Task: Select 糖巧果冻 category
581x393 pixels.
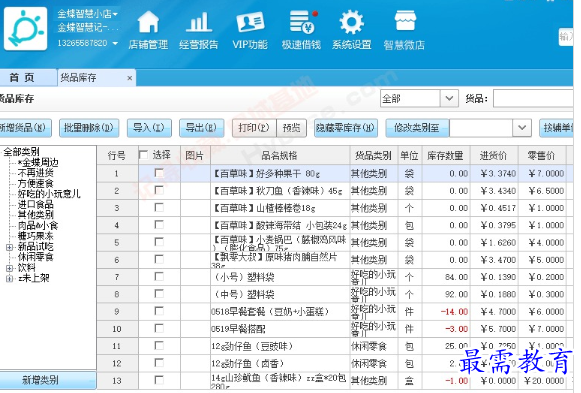Action: point(36,236)
